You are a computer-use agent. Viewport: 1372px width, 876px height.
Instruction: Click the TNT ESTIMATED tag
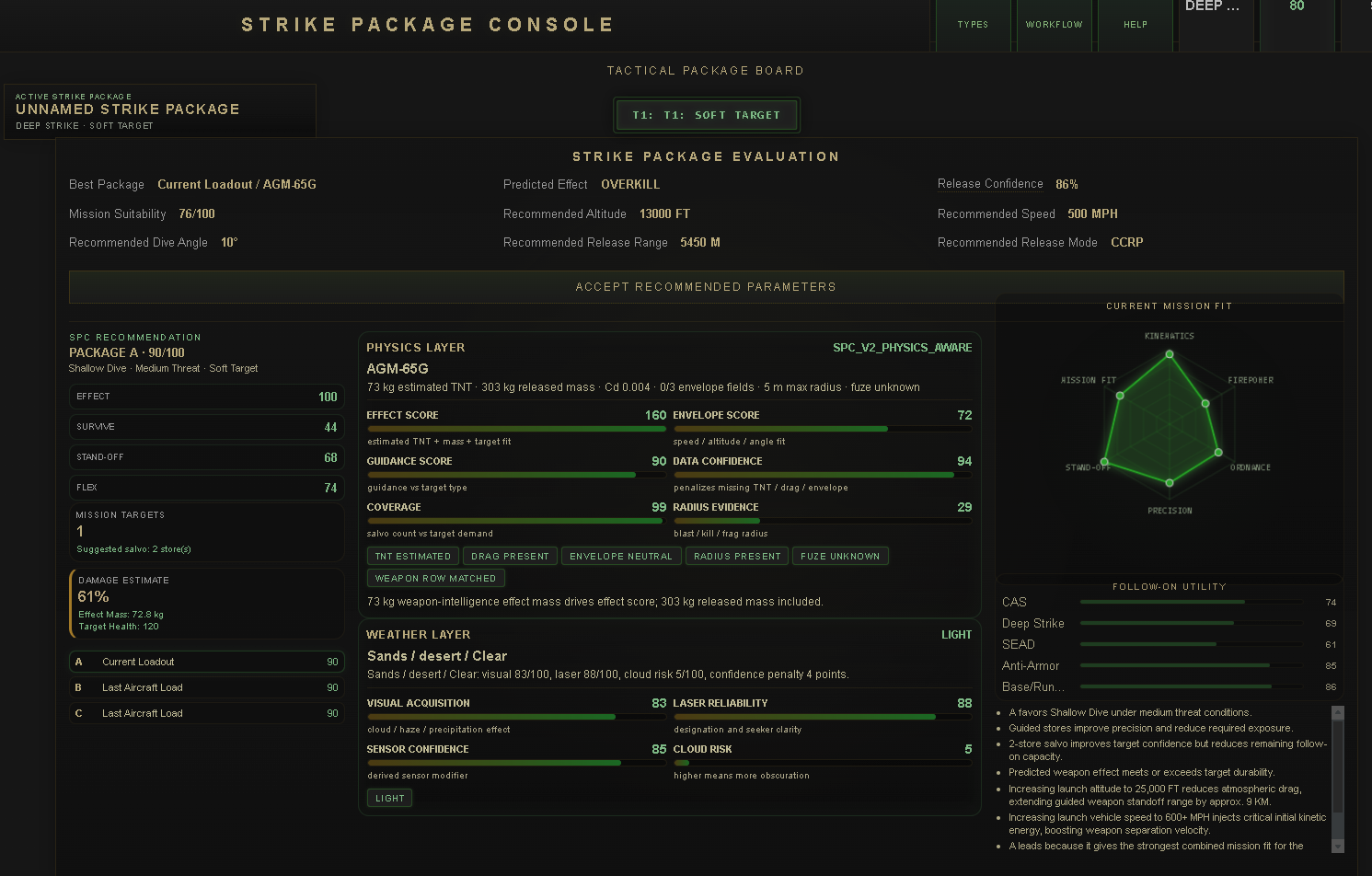point(413,556)
